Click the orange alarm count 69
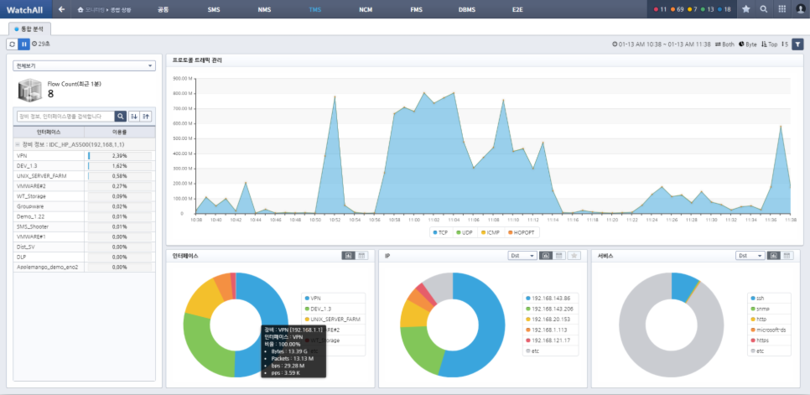 [x=676, y=9]
